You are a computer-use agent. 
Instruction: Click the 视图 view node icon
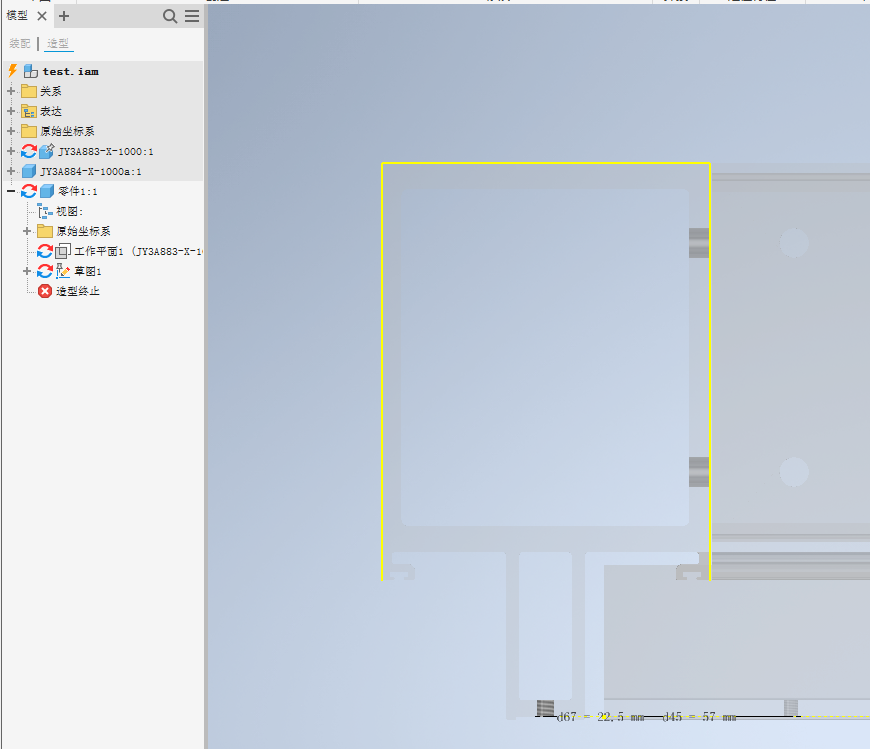(x=44, y=211)
